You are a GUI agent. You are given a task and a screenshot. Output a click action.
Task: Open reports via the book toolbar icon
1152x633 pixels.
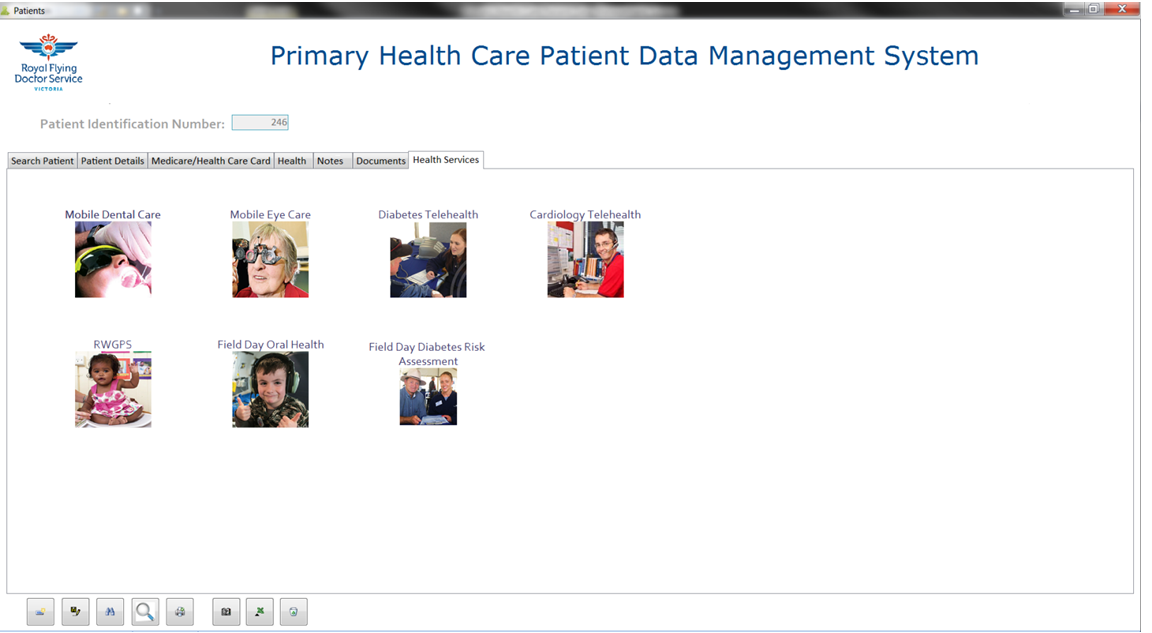pos(225,611)
